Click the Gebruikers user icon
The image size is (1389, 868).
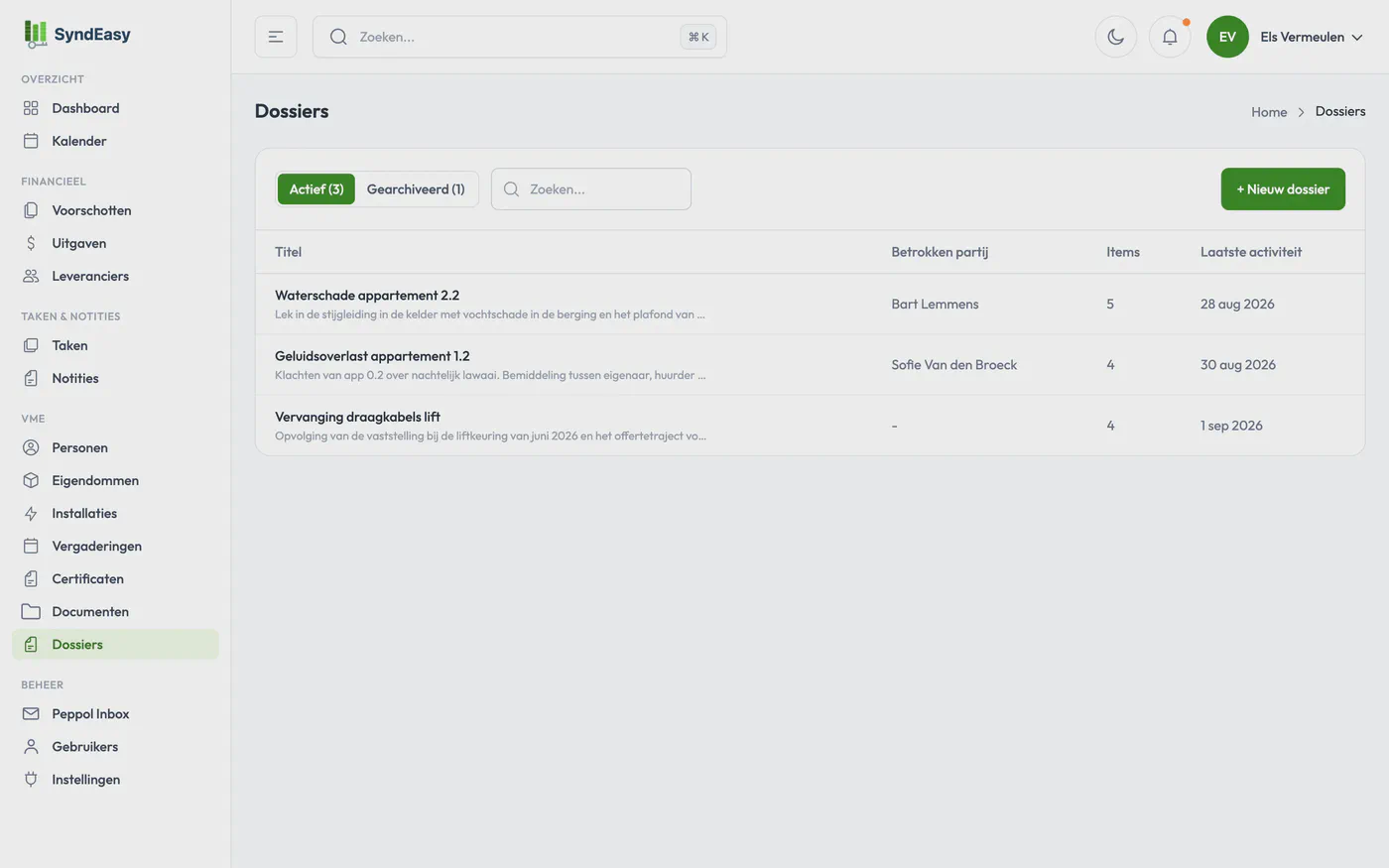click(31, 746)
